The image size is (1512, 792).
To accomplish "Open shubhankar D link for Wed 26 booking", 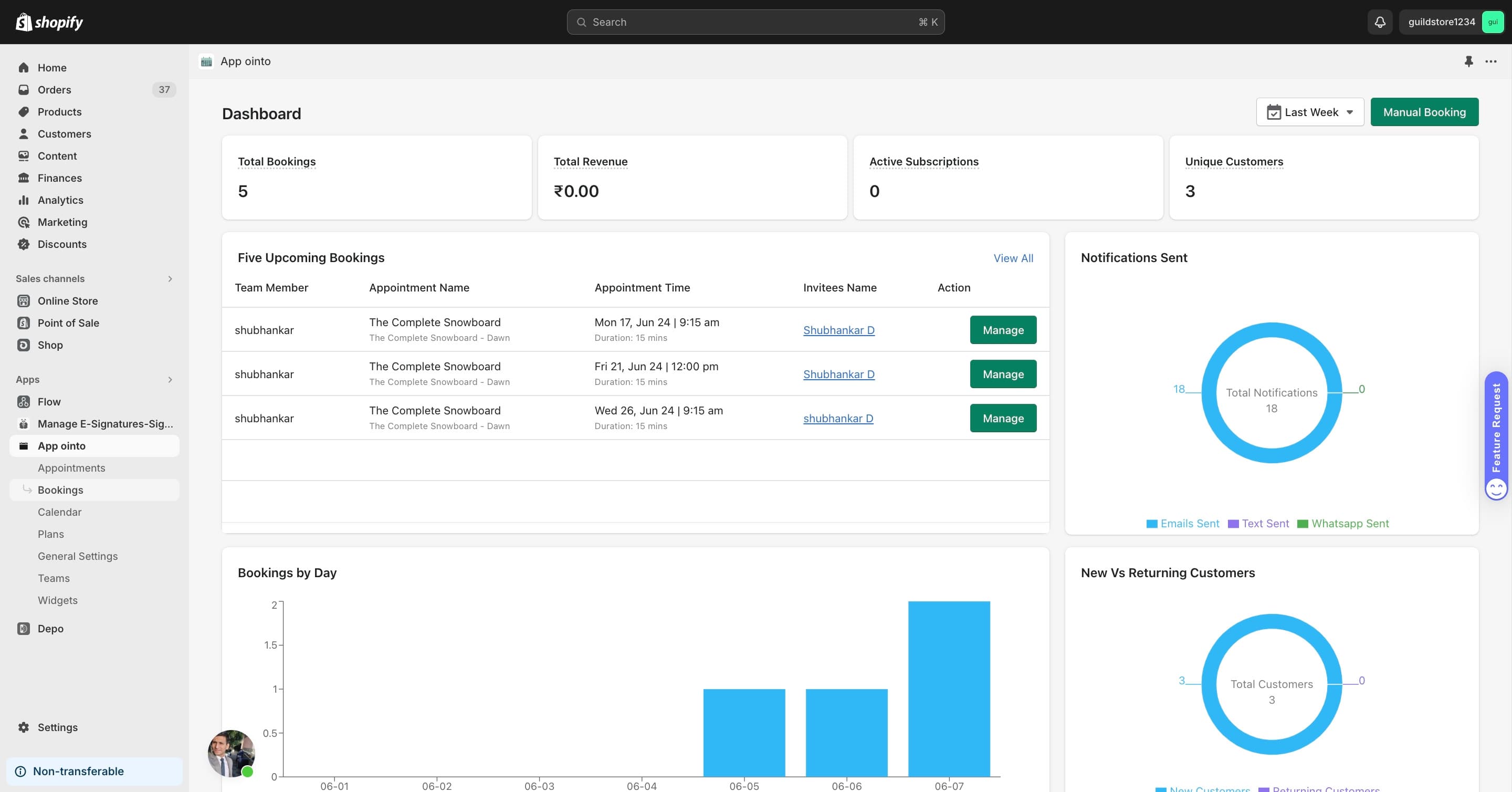I will coord(838,418).
